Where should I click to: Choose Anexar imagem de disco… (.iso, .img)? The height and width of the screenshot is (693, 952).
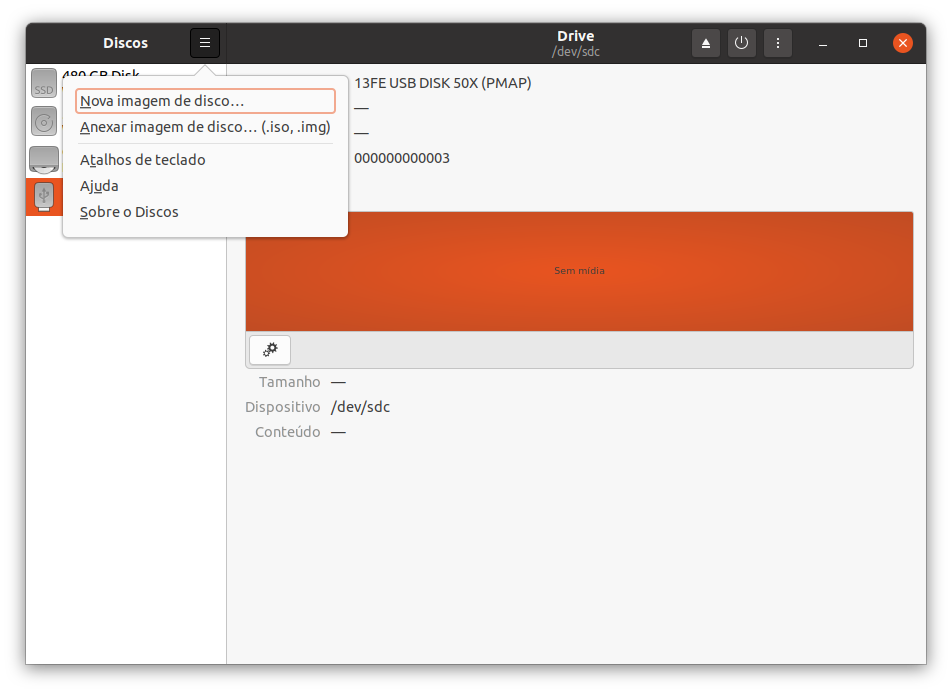coord(205,127)
